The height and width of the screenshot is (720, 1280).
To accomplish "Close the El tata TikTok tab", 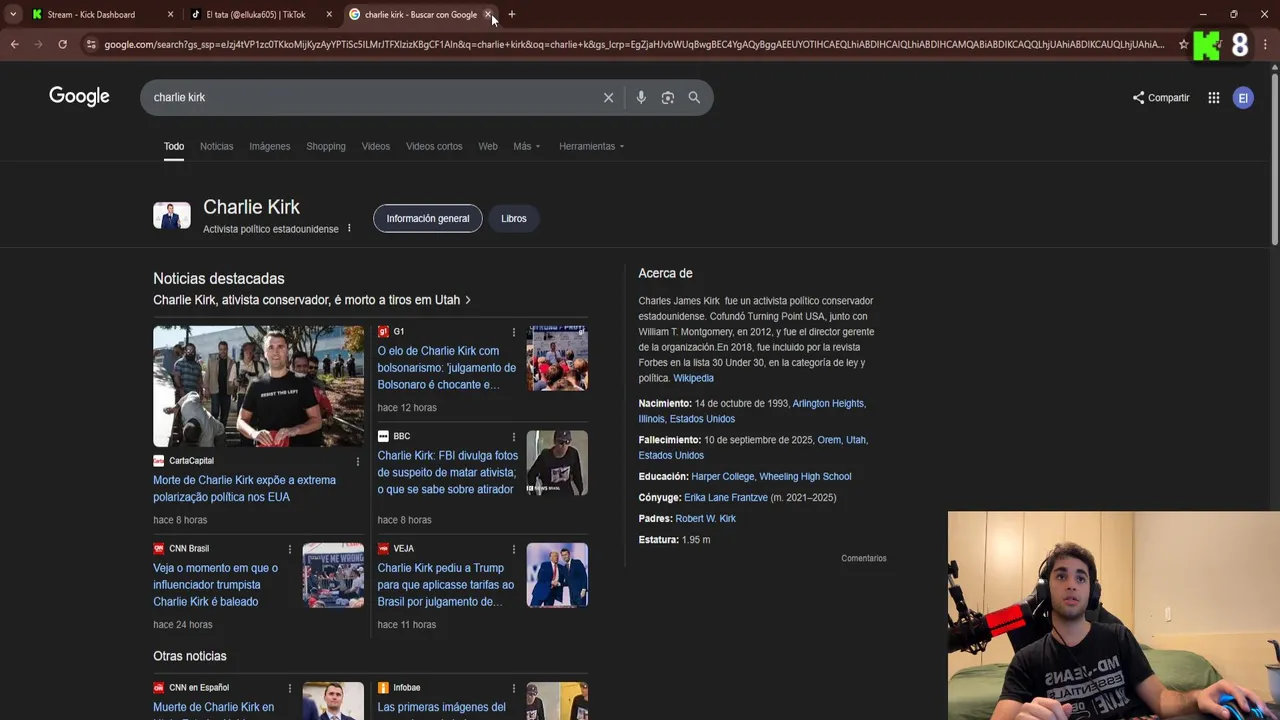I will point(329,14).
